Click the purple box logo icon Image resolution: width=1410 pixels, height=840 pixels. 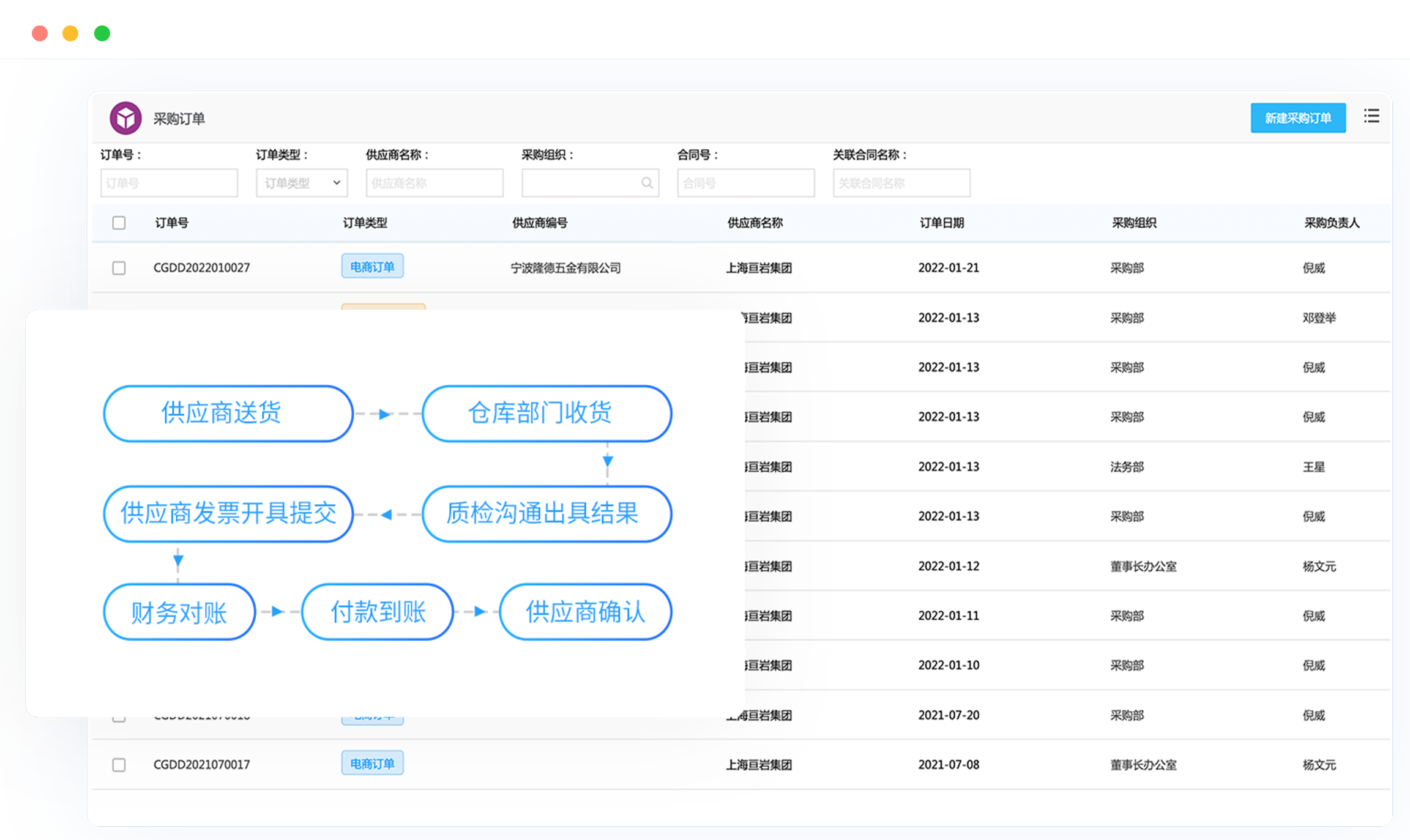tap(125, 118)
